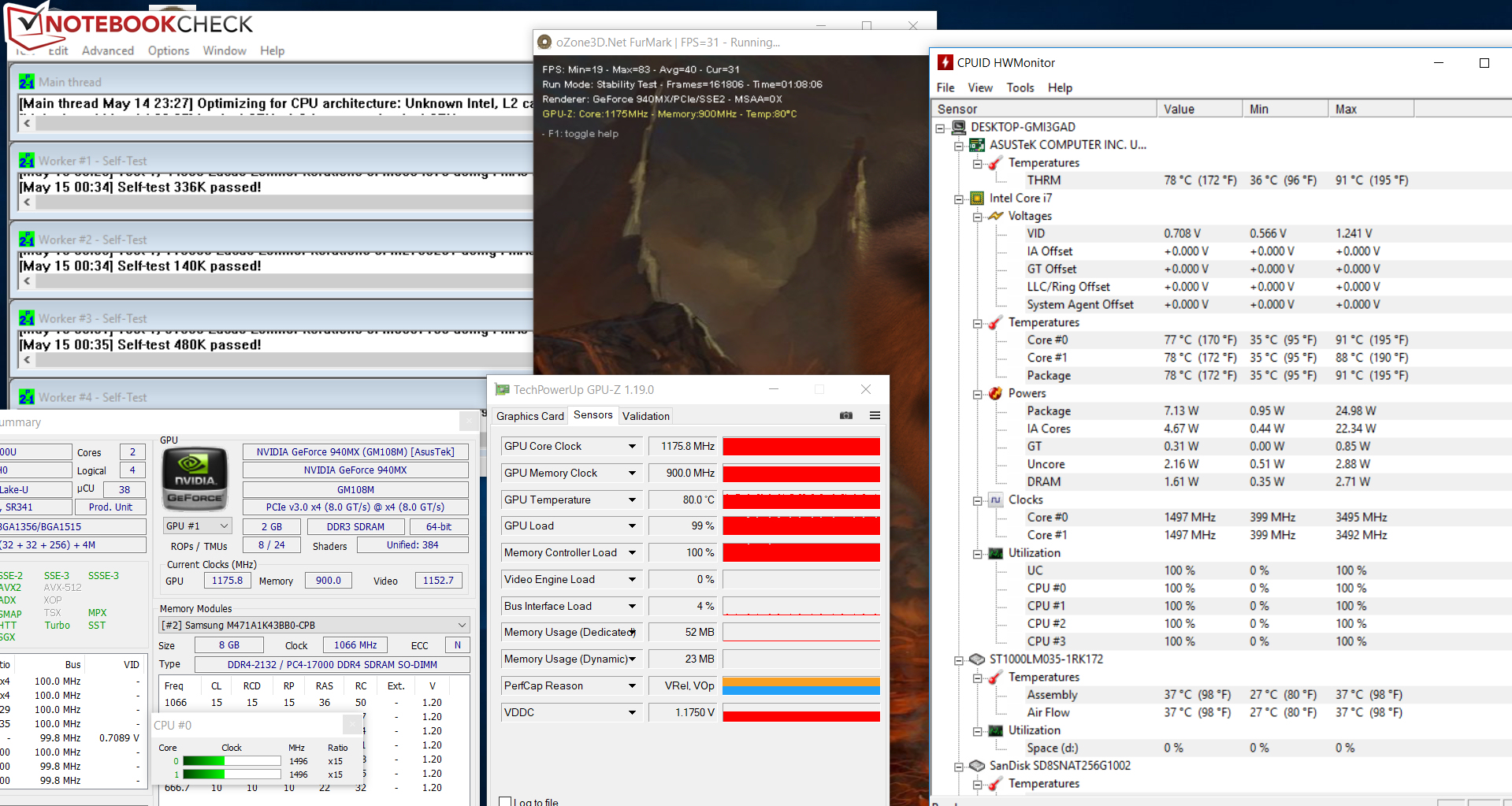
Task: Click the CPU #0 core 0 clock bar
Action: pyautogui.click(x=232, y=761)
